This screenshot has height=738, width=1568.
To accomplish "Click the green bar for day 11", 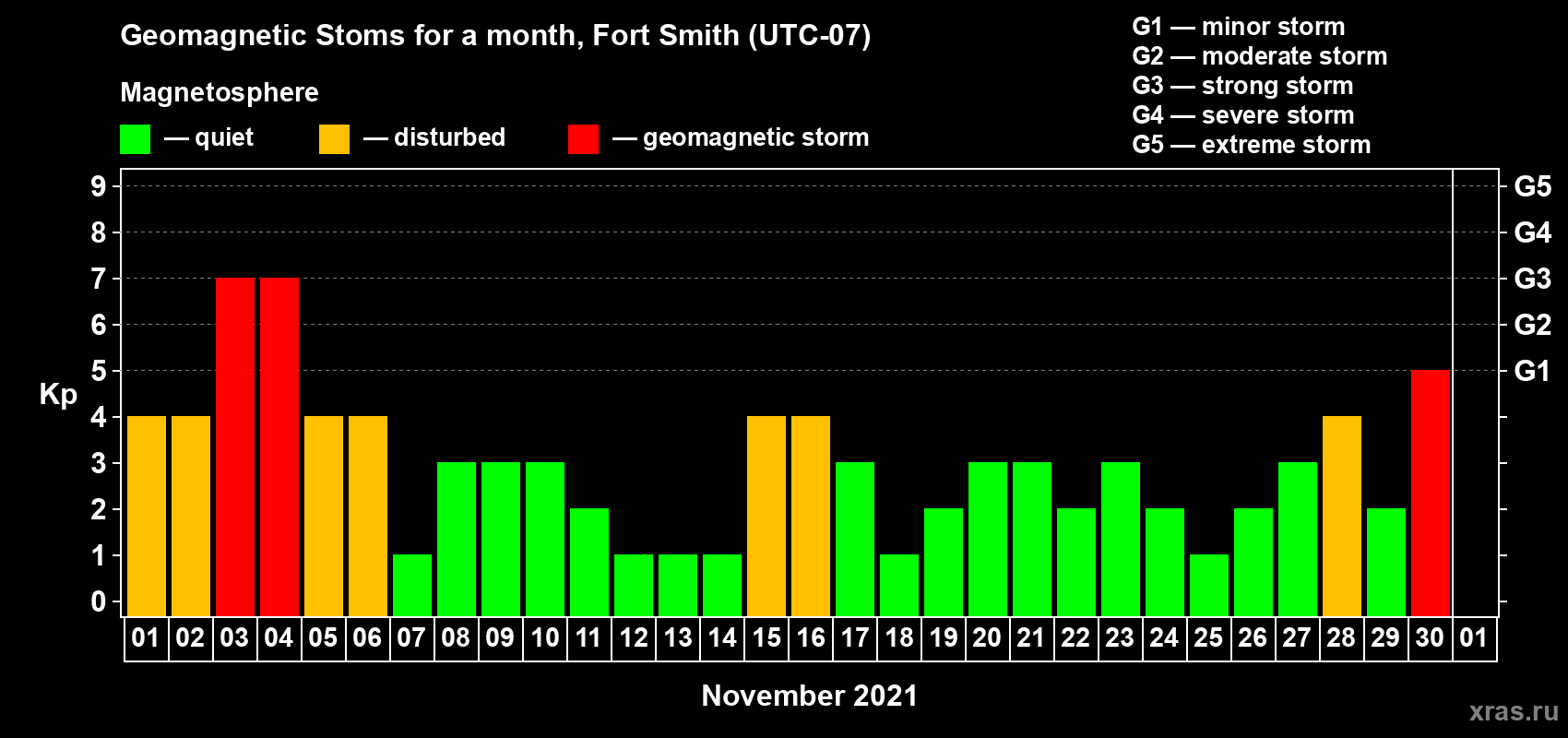I will (589, 563).
